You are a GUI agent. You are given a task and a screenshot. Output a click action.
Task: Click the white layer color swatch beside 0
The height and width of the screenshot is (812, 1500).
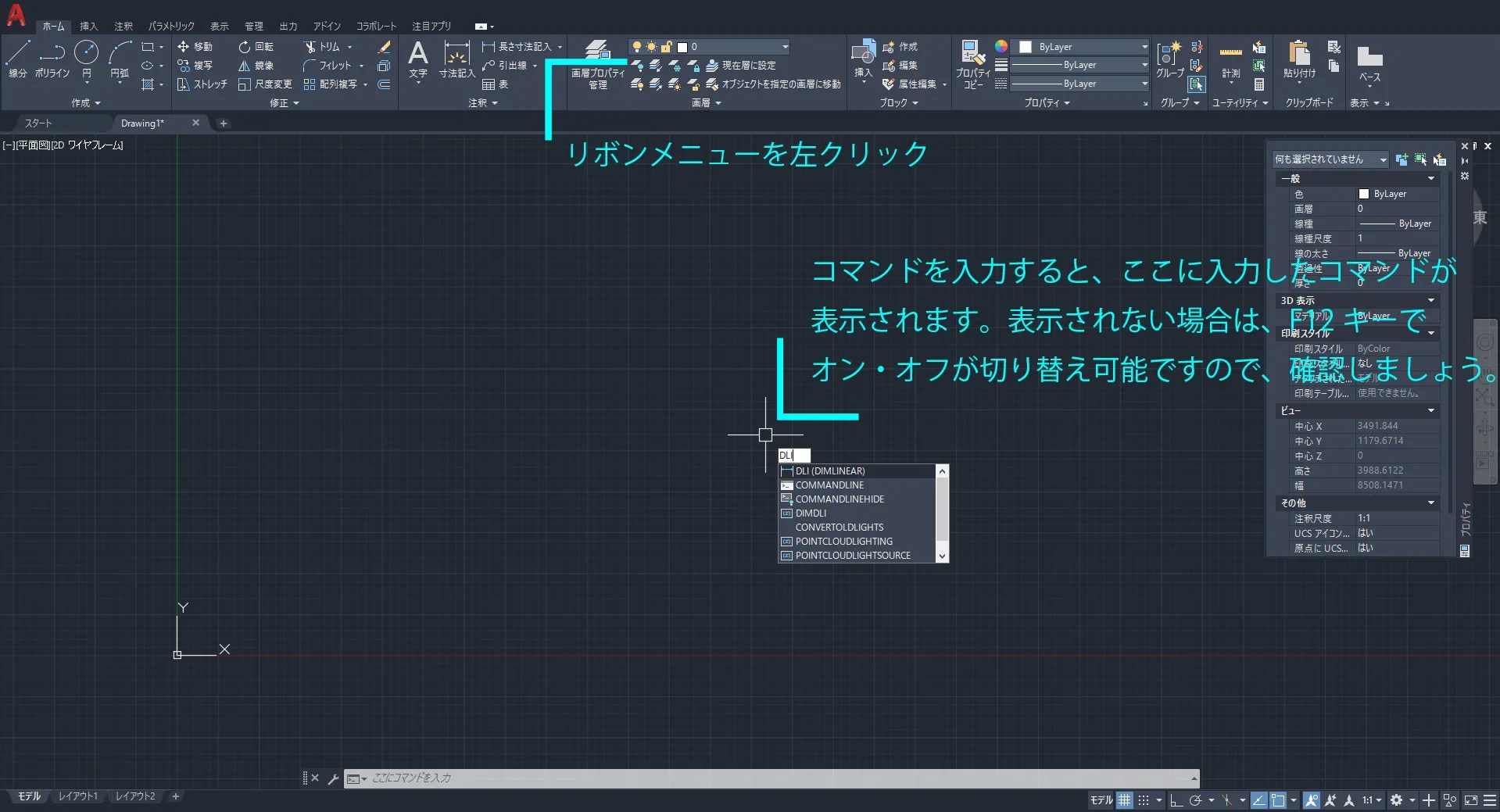[x=682, y=47]
